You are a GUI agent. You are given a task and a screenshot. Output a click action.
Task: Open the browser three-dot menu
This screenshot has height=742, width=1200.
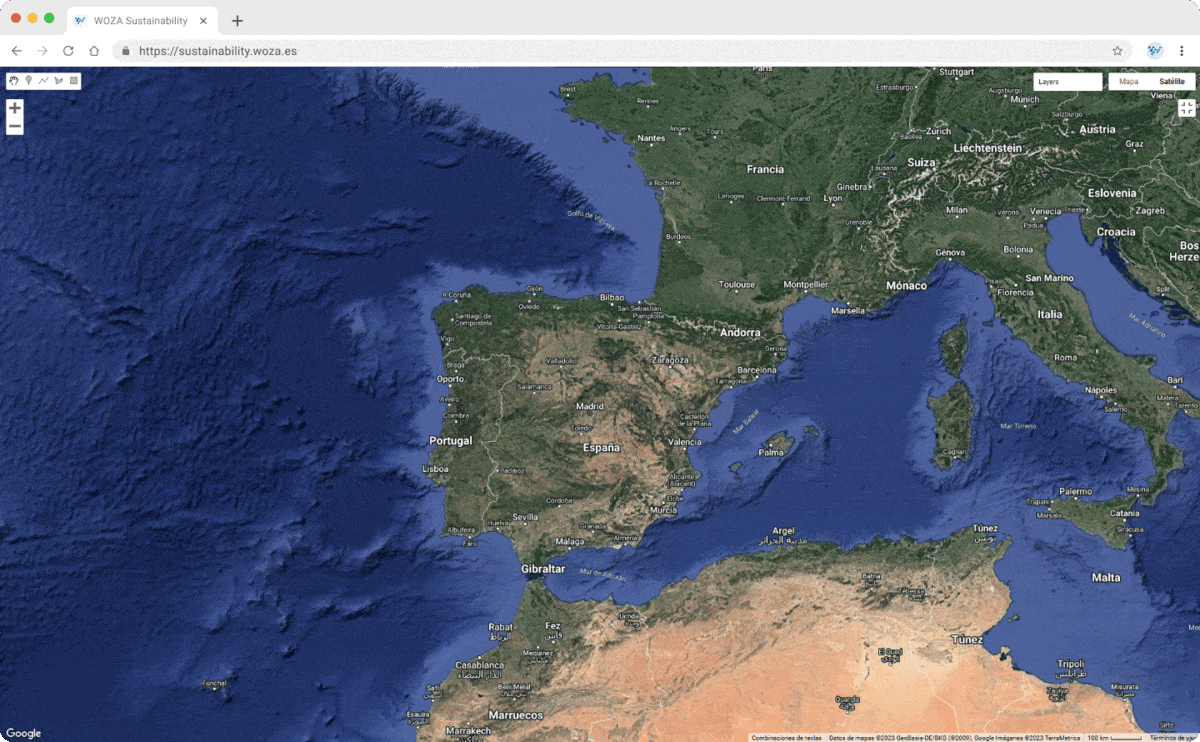1181,51
